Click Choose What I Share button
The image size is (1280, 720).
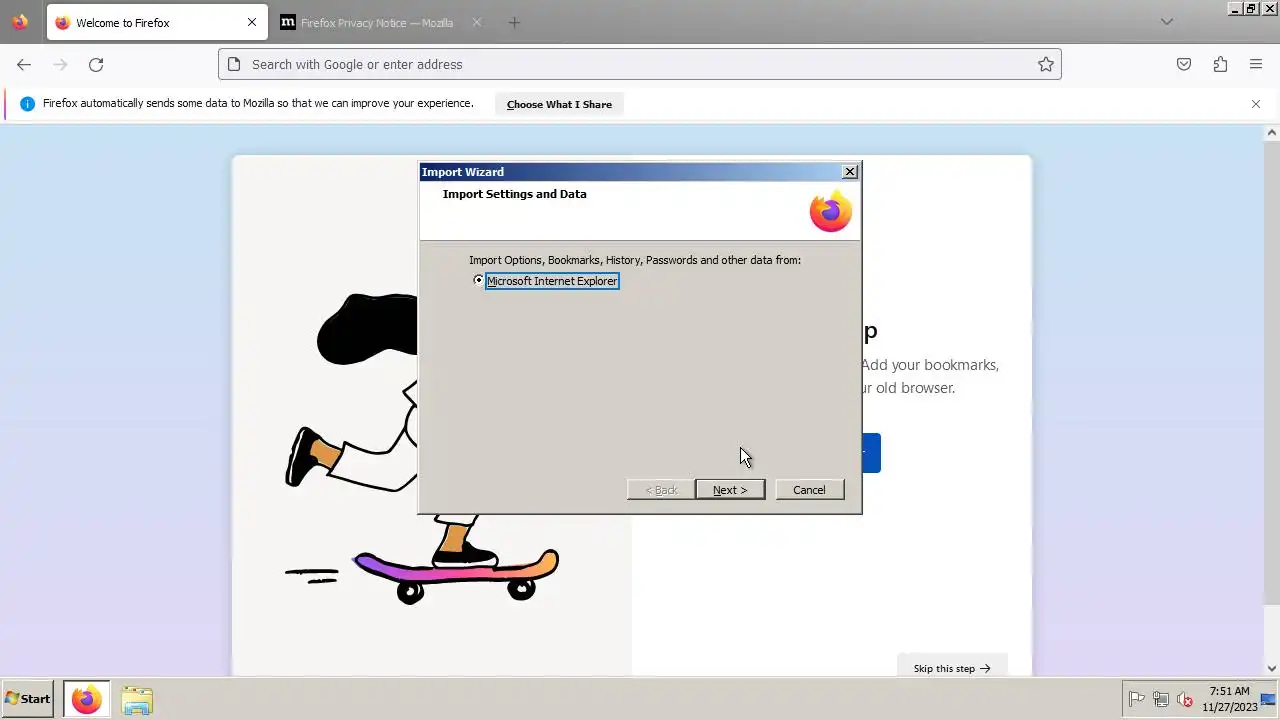pos(559,104)
